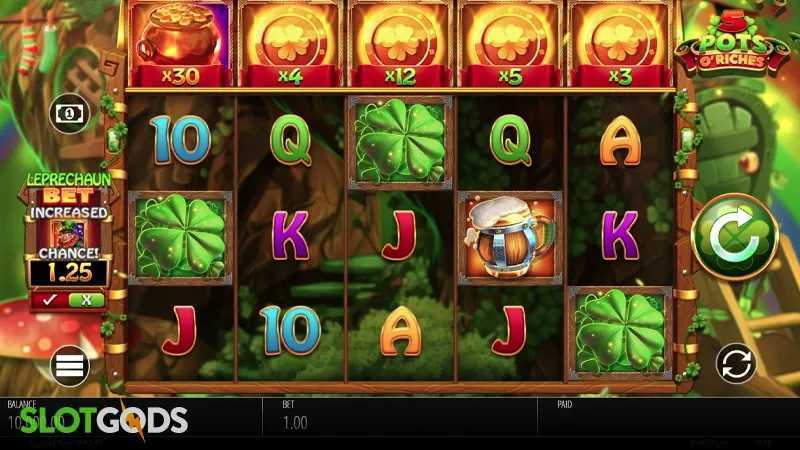Confirm Leprechaun Bet with the checkmark
Image resolution: width=800 pixels, height=450 pixels.
(x=49, y=300)
